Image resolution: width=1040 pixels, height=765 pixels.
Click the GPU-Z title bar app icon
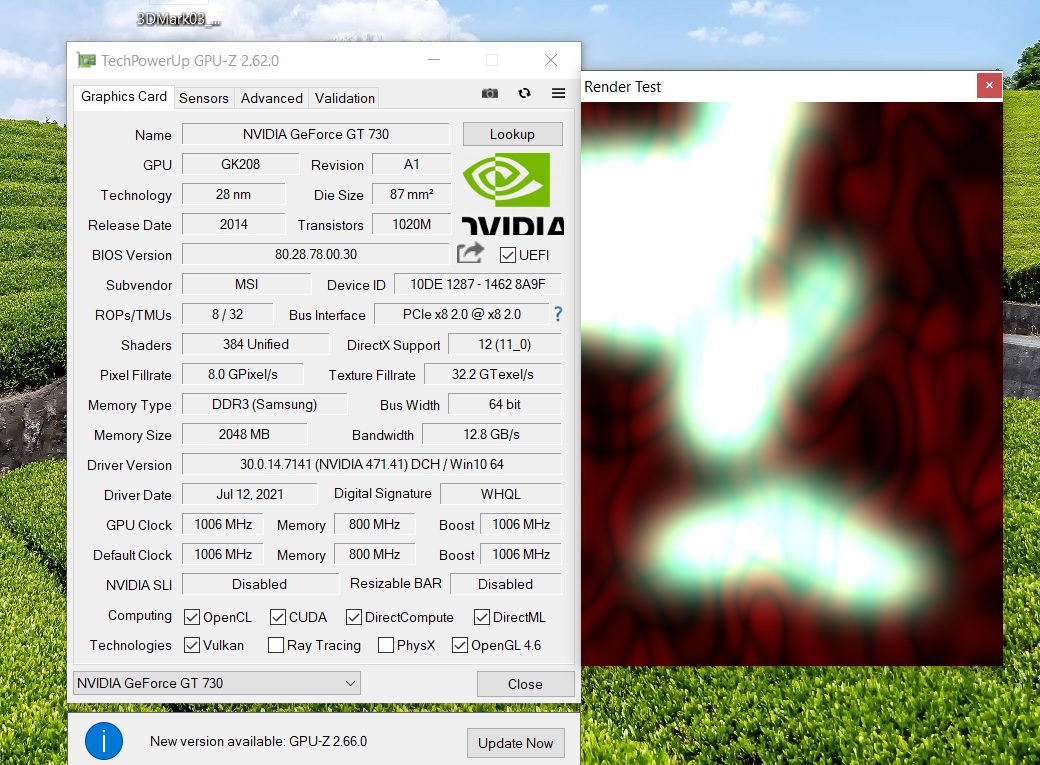86,60
